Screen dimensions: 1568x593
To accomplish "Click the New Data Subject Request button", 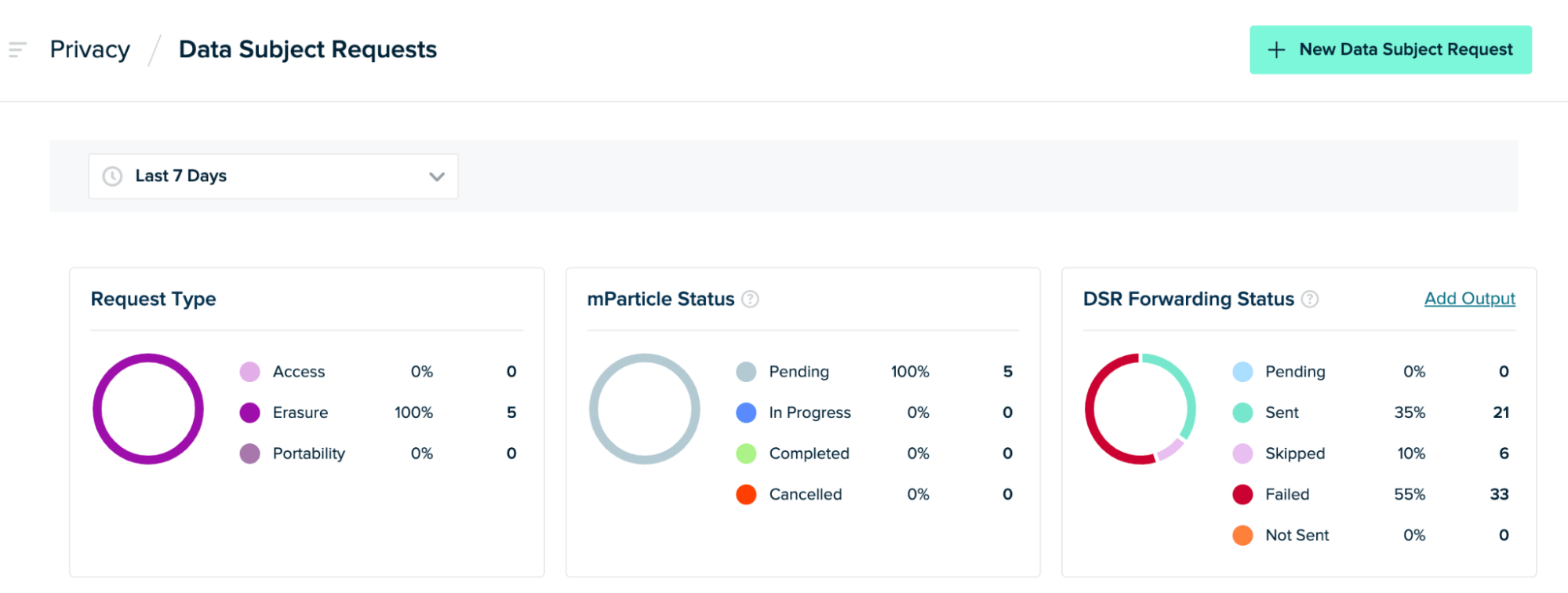I will (1390, 50).
